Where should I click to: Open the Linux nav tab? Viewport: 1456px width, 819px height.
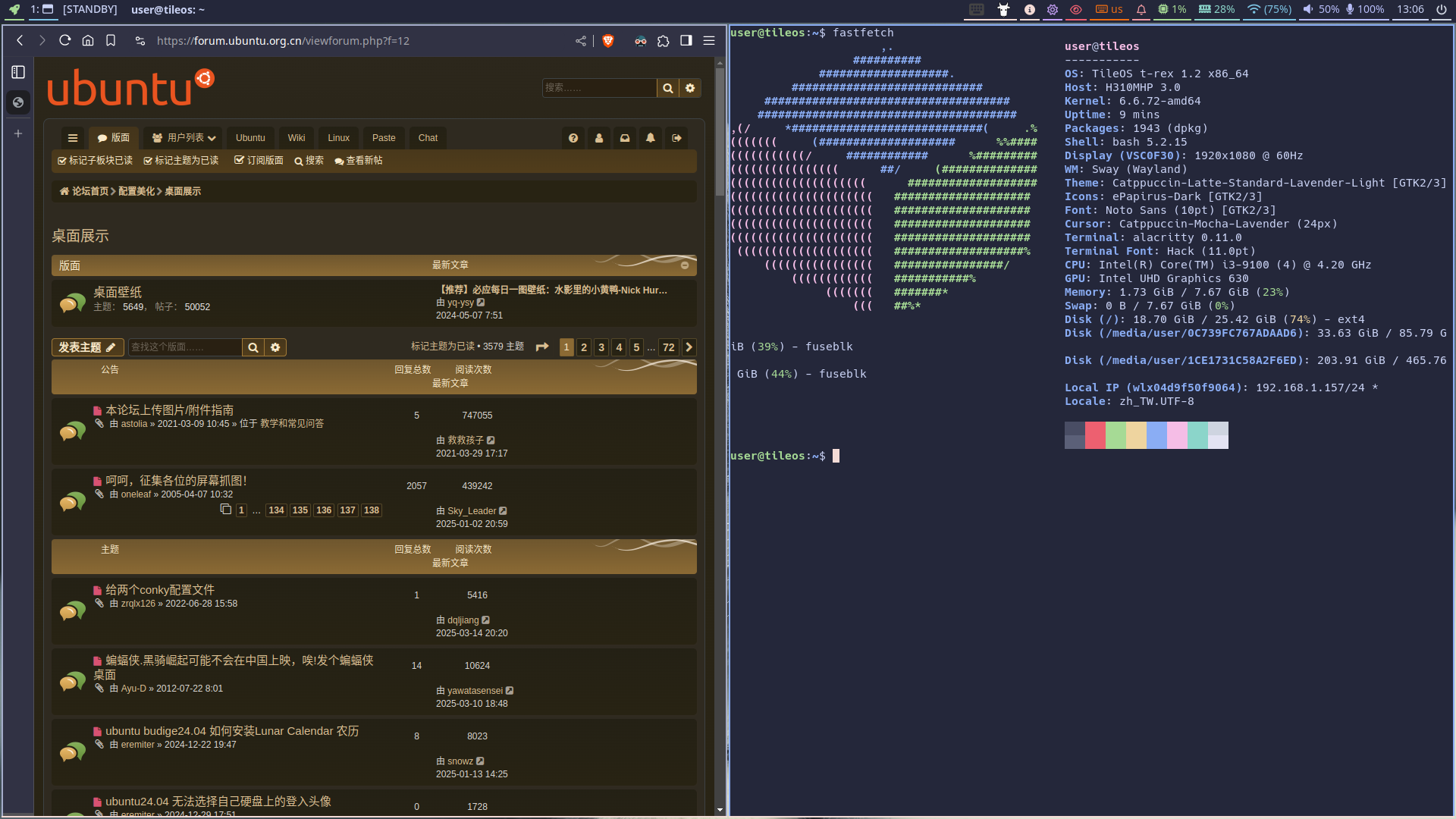pos(338,138)
